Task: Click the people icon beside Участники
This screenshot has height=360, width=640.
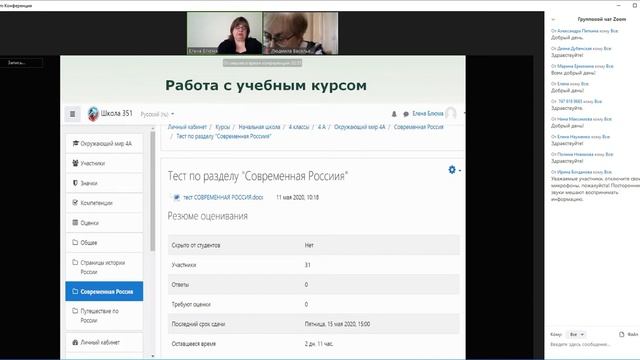Action: point(75,163)
